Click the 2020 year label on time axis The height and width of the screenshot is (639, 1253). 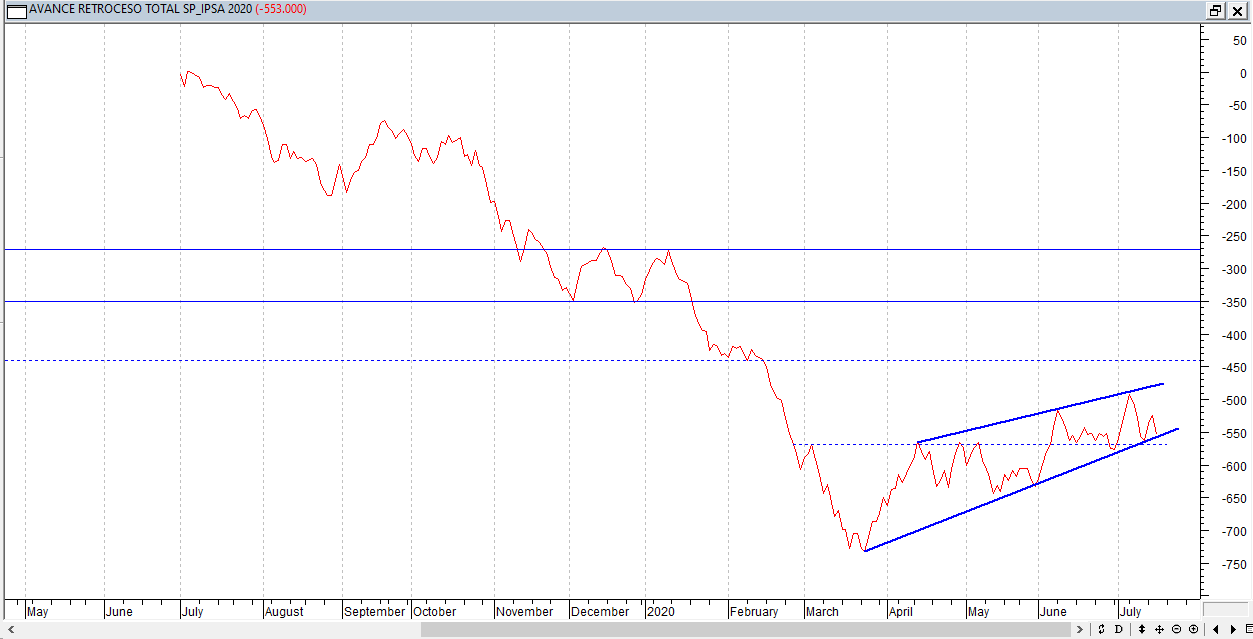[x=661, y=611]
